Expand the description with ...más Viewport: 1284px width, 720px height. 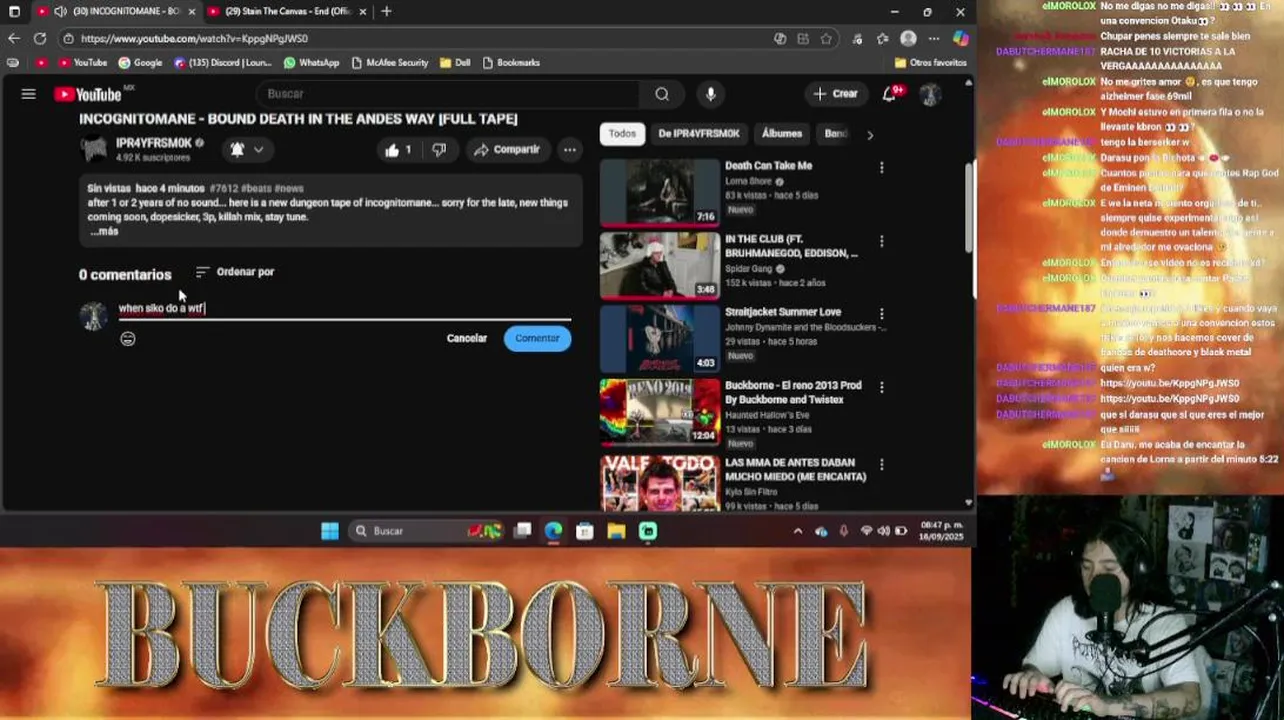[104, 231]
